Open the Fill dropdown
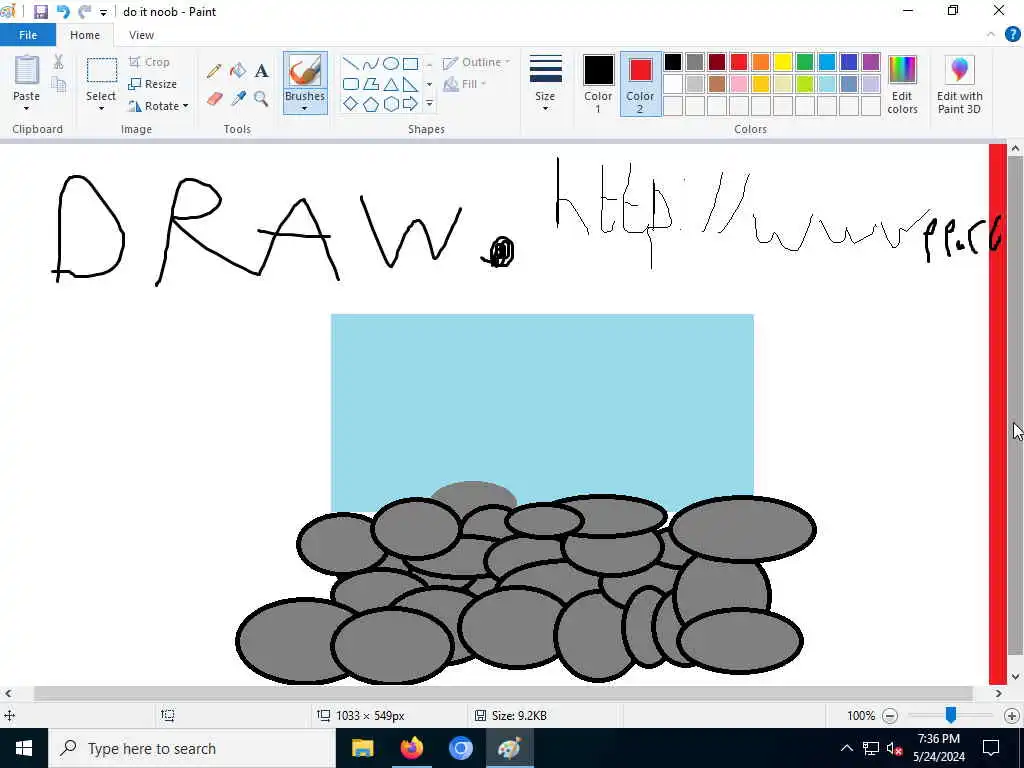The width and height of the screenshot is (1024, 768). coord(465,84)
